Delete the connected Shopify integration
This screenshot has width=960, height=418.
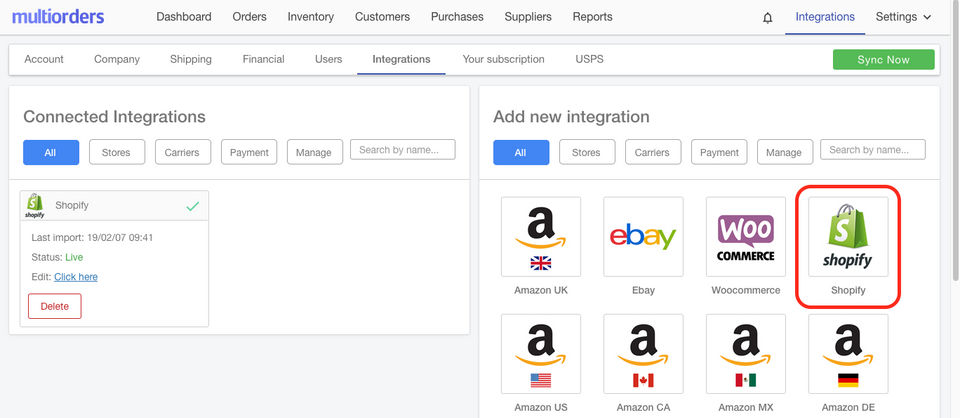tap(55, 306)
